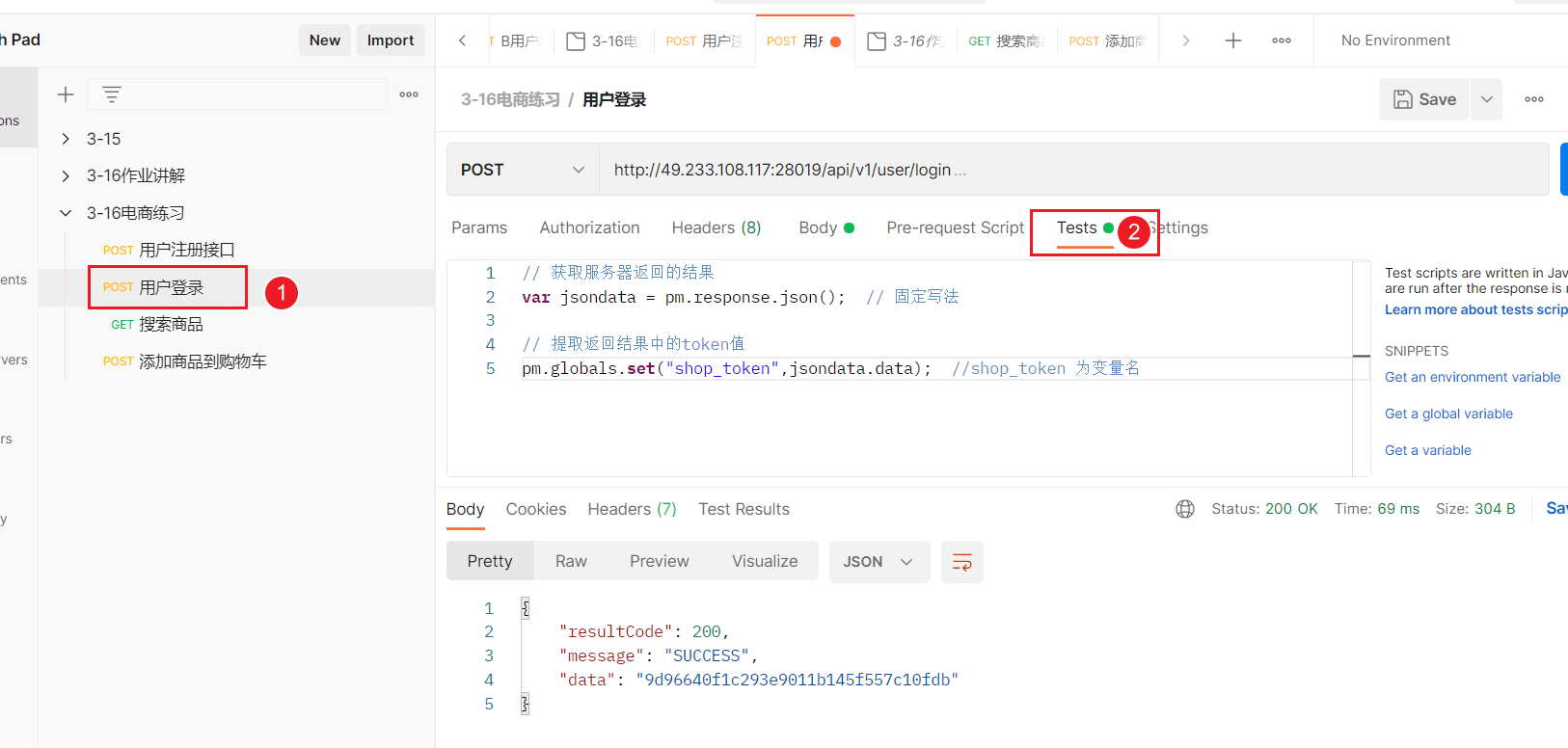The height and width of the screenshot is (748, 1568).
Task: Expand the 3-15 collection folder
Action: point(66,139)
